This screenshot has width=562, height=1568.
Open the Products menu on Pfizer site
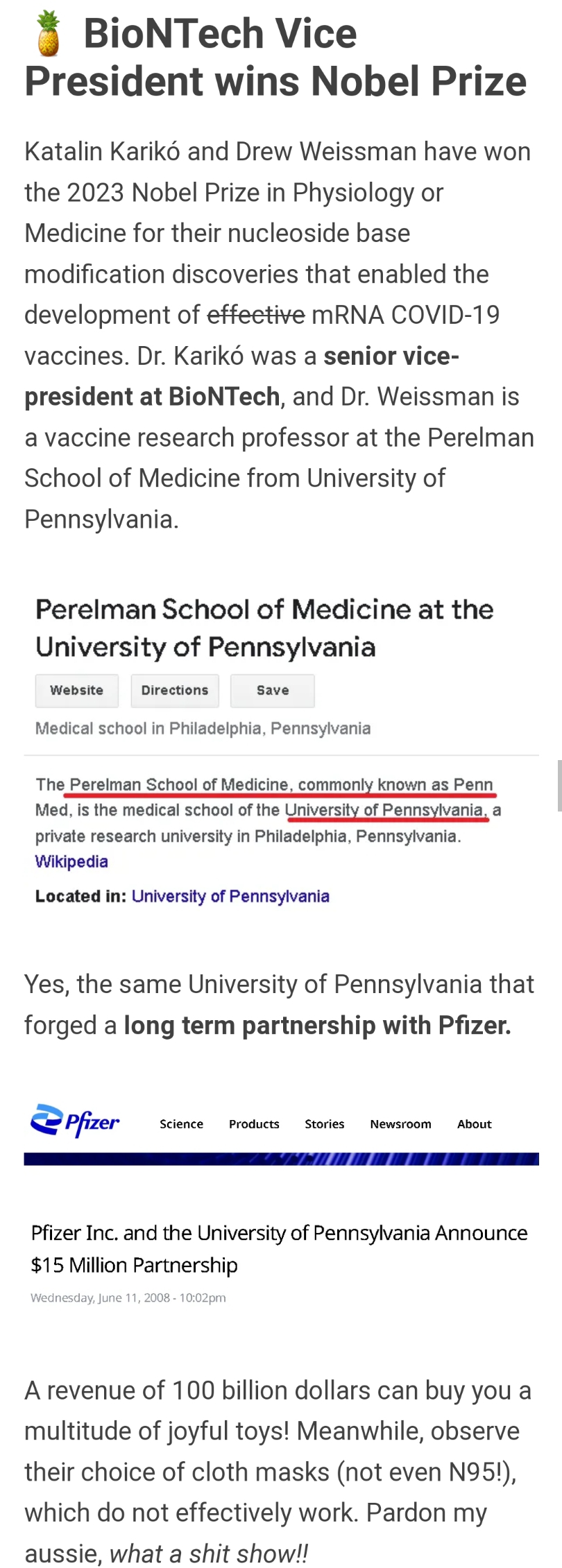coord(255,1124)
